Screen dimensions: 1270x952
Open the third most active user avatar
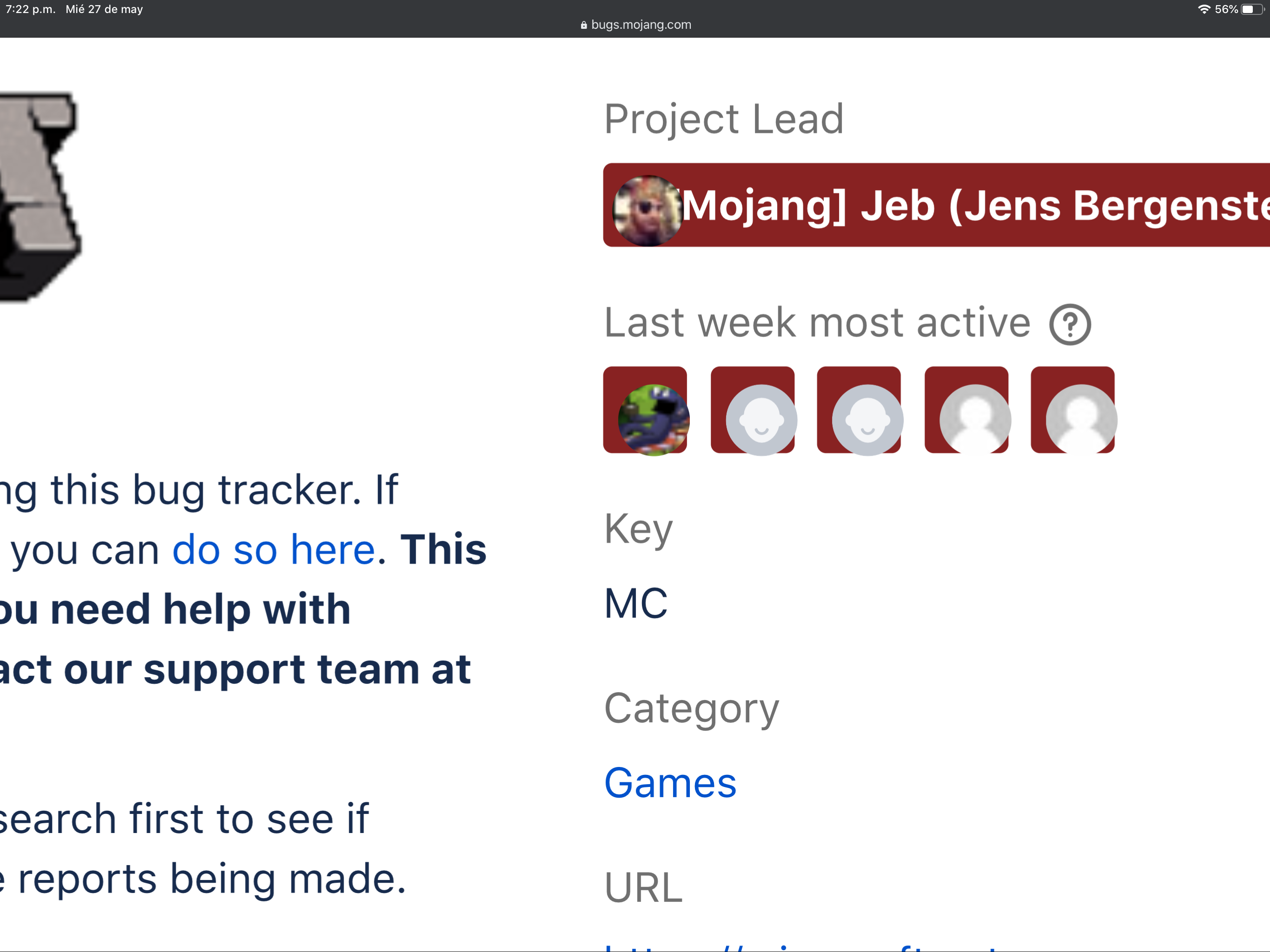coord(867,418)
